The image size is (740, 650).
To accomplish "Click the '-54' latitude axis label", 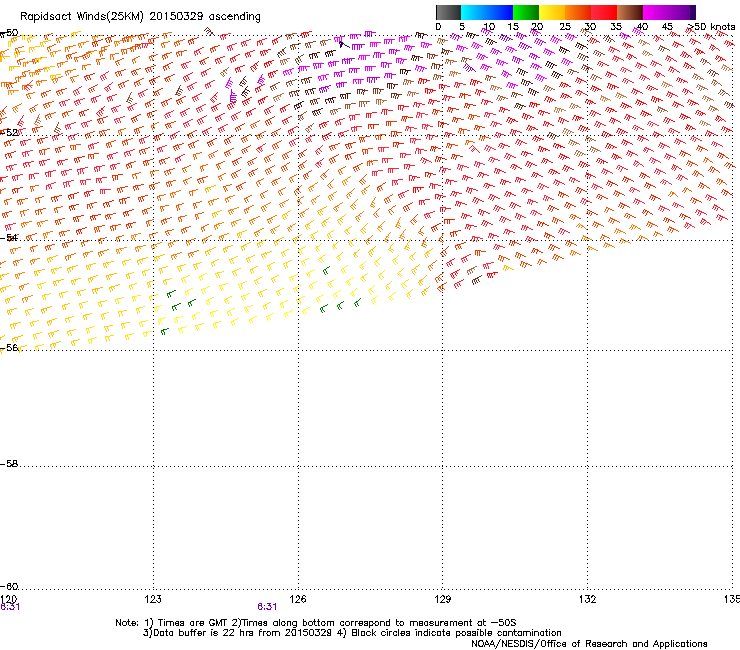I will [x=9, y=237].
